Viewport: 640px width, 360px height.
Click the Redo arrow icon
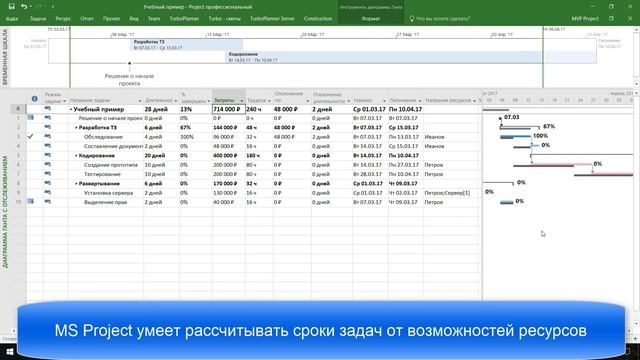pos(39,7)
